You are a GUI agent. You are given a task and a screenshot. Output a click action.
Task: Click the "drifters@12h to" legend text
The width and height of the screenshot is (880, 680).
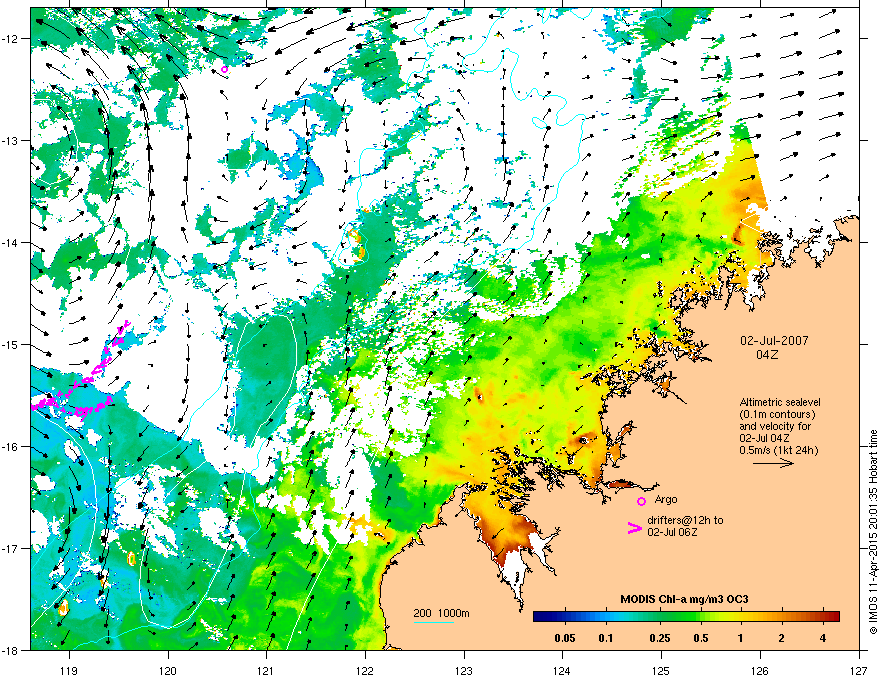pyautogui.click(x=685, y=520)
